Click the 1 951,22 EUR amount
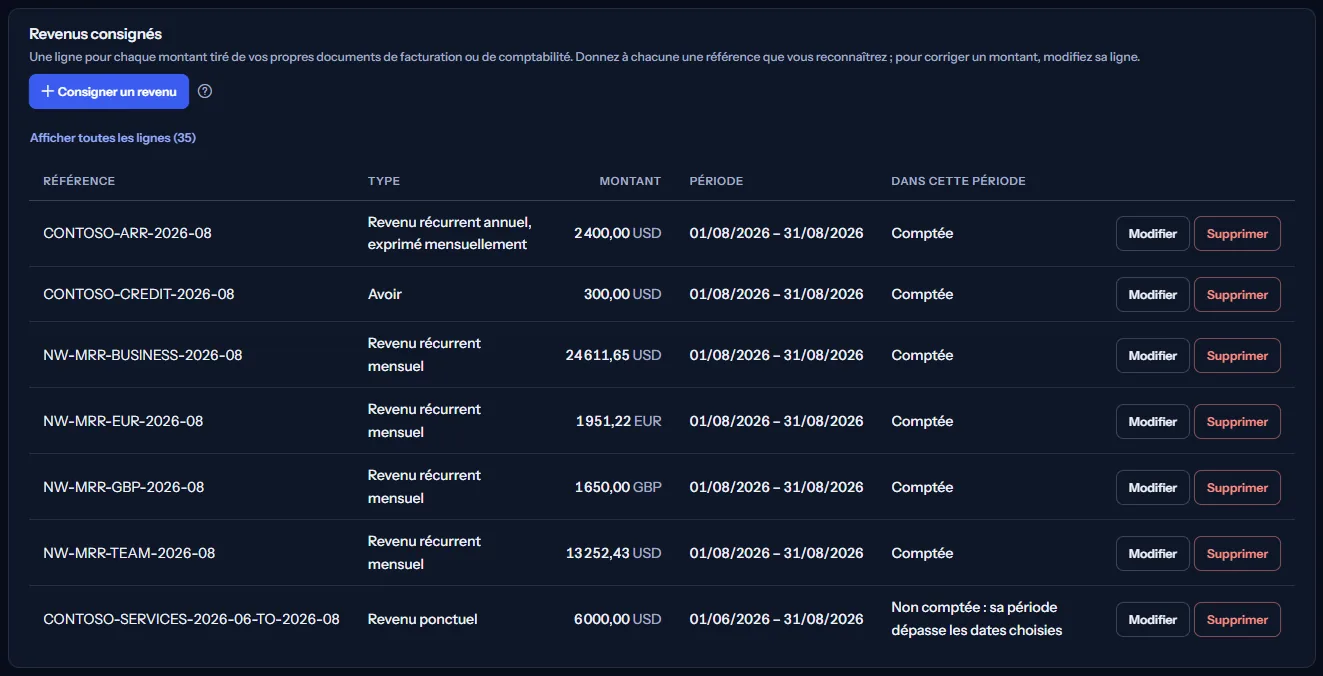 [619, 421]
